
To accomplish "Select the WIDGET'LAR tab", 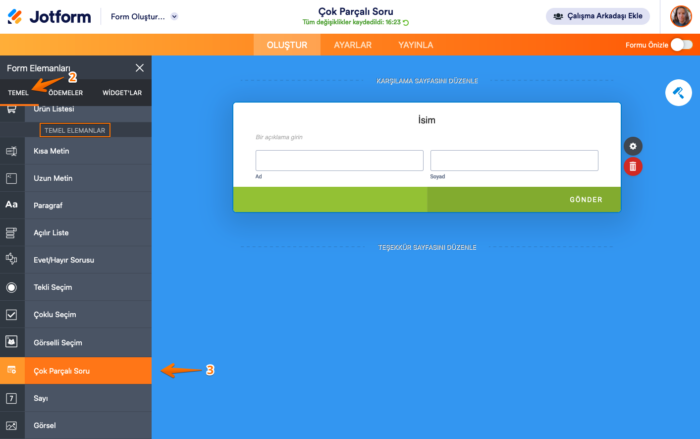I will click(122, 93).
